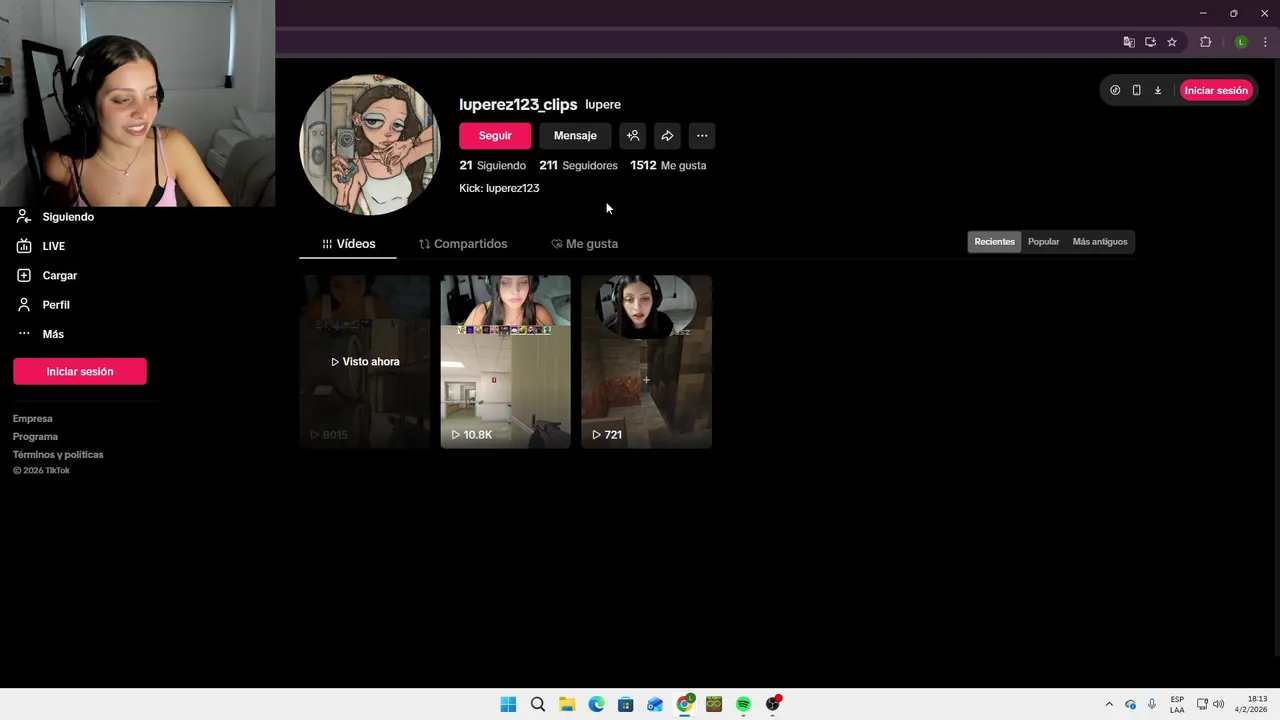This screenshot has height=720, width=1280.
Task: Open the Programa footer link
Action: point(35,437)
